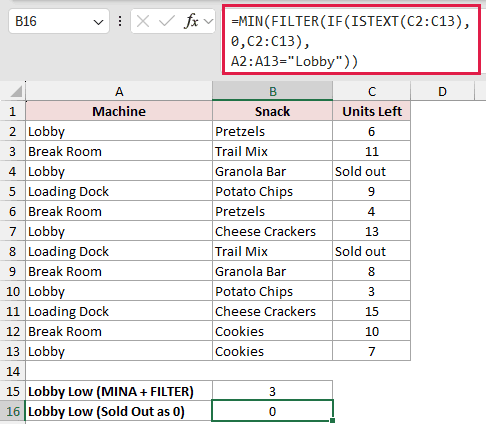The width and height of the screenshot is (486, 424).
Task: Select cell B2 Pretzels
Action: coord(273,131)
